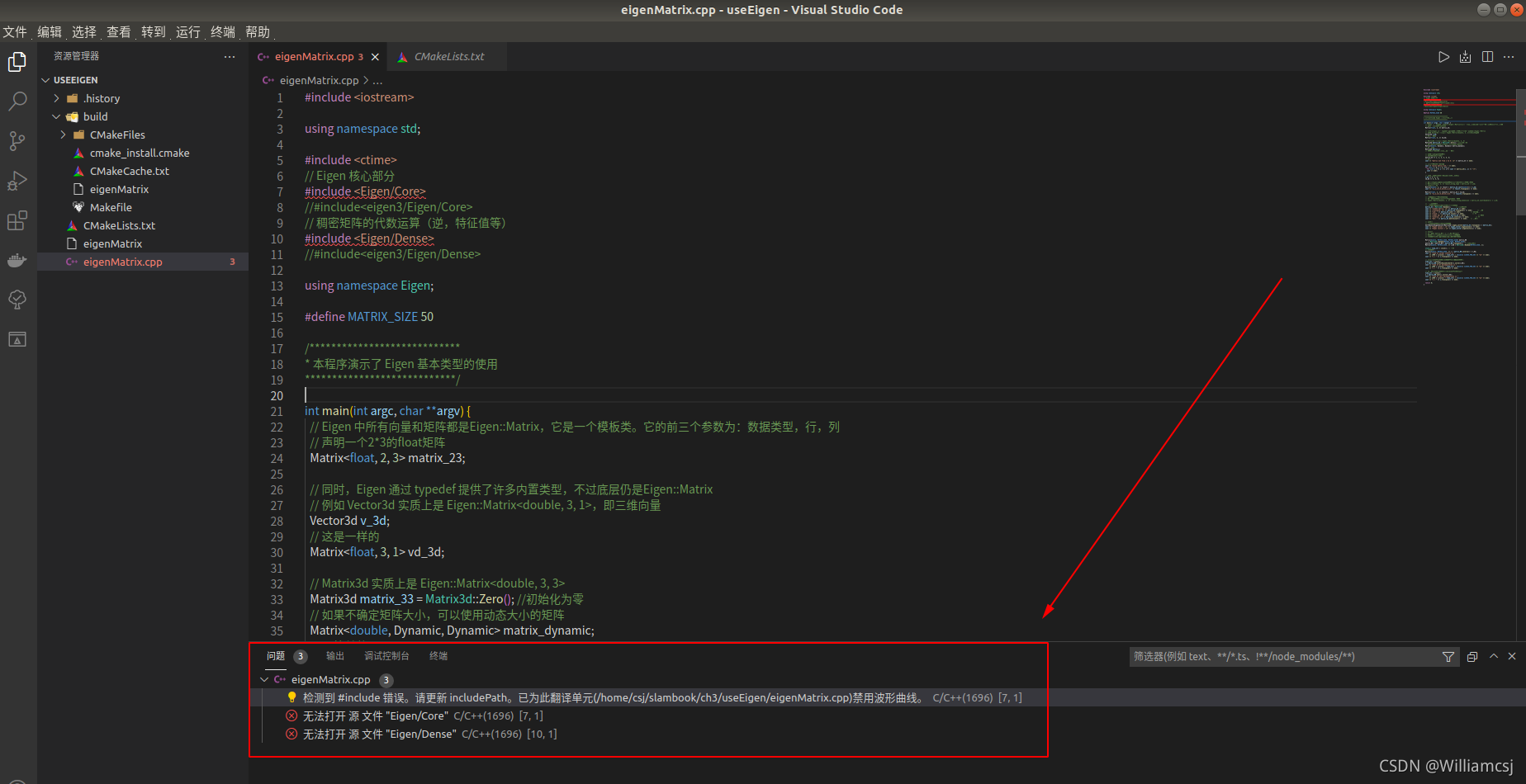Split the editor to the right
The height and width of the screenshot is (784, 1526).
coord(1487,57)
